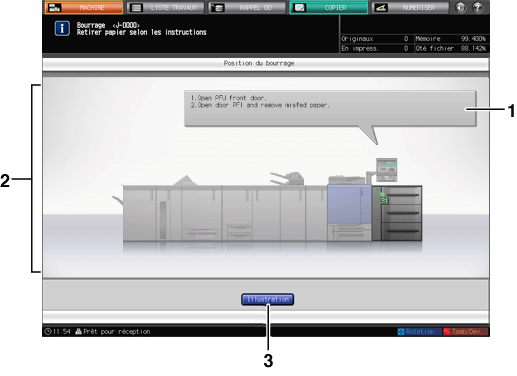This screenshot has width=517, height=376.
Task: Switch to the NUMERISER tab
Action: [x=410, y=7]
